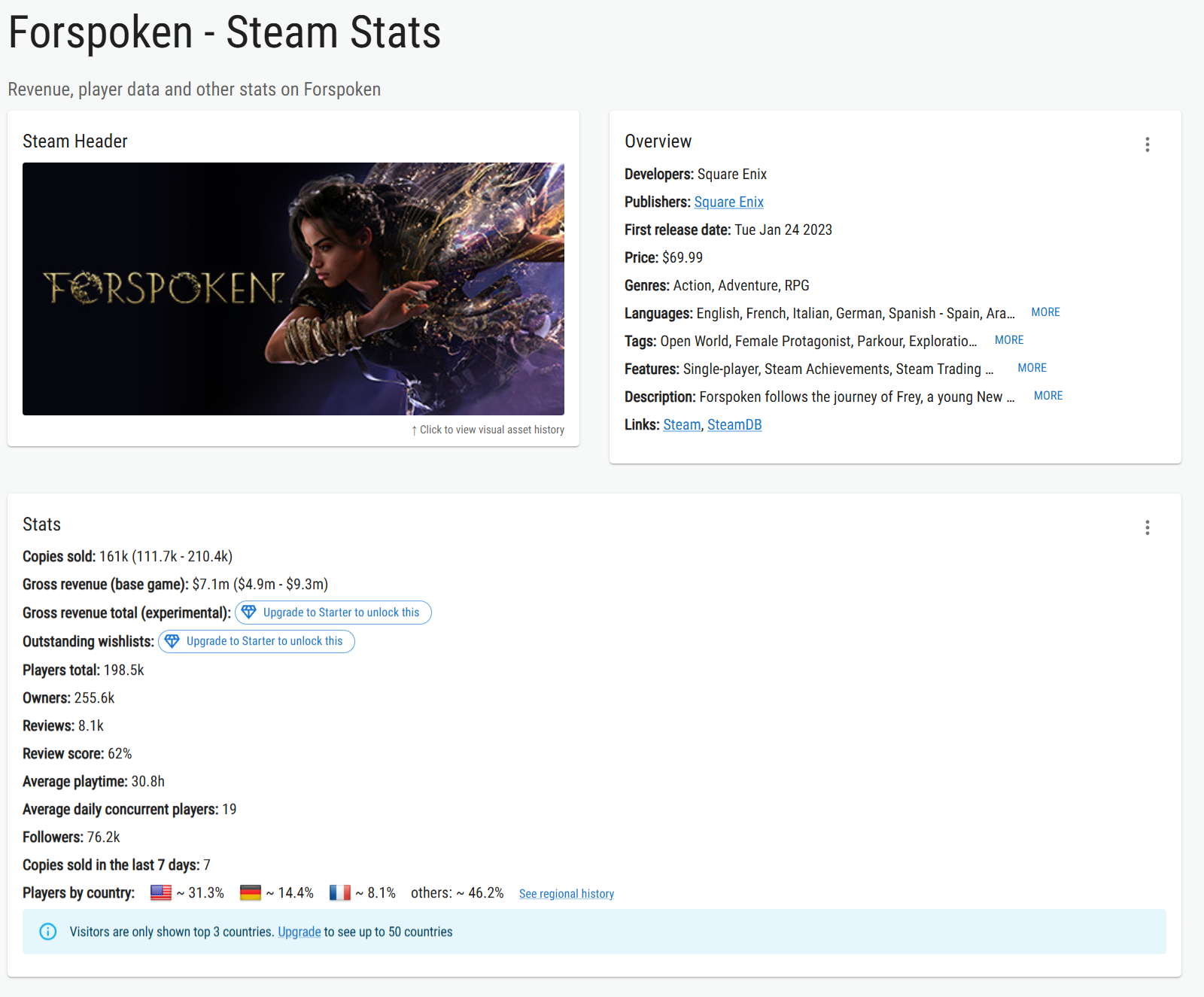
Task: Click the 'Average daily concurrent players: 19' line
Action: [129, 809]
